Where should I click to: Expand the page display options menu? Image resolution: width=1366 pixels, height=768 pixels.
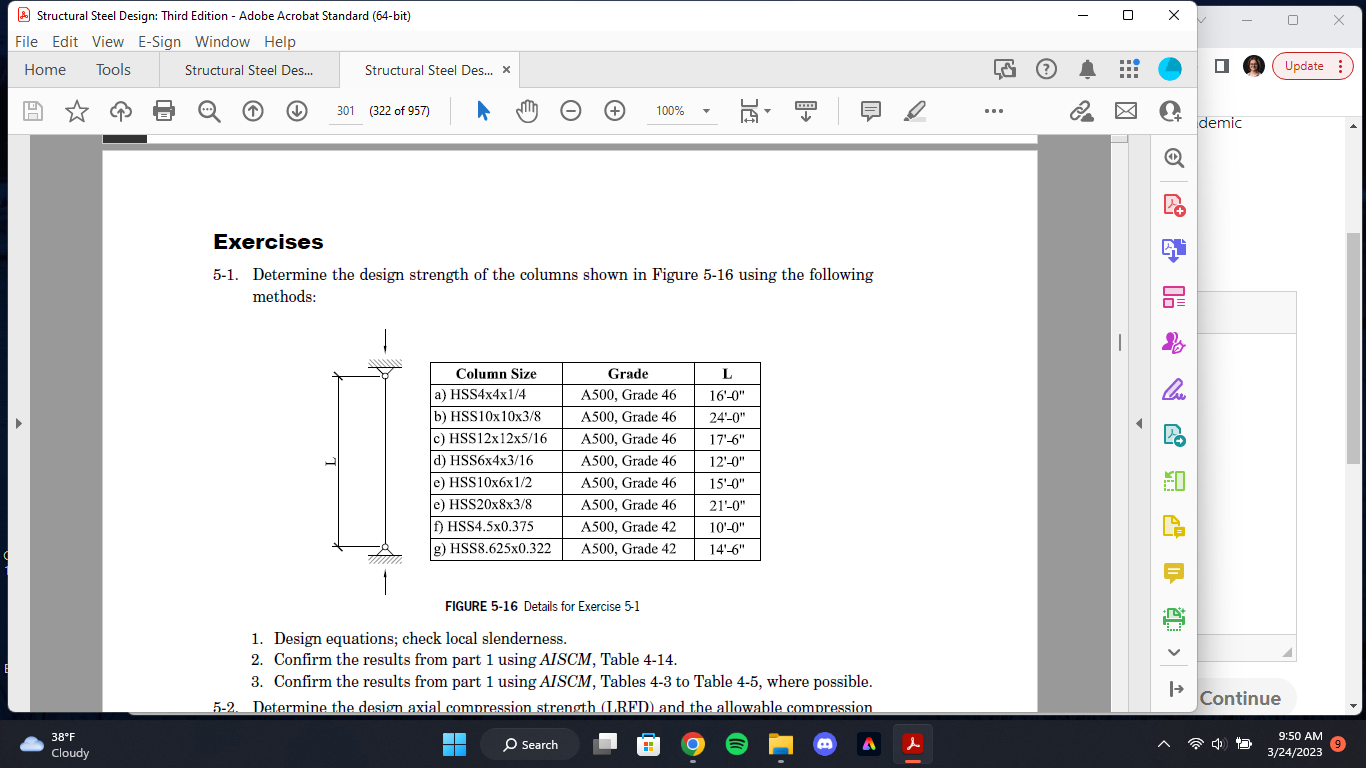[x=768, y=111]
